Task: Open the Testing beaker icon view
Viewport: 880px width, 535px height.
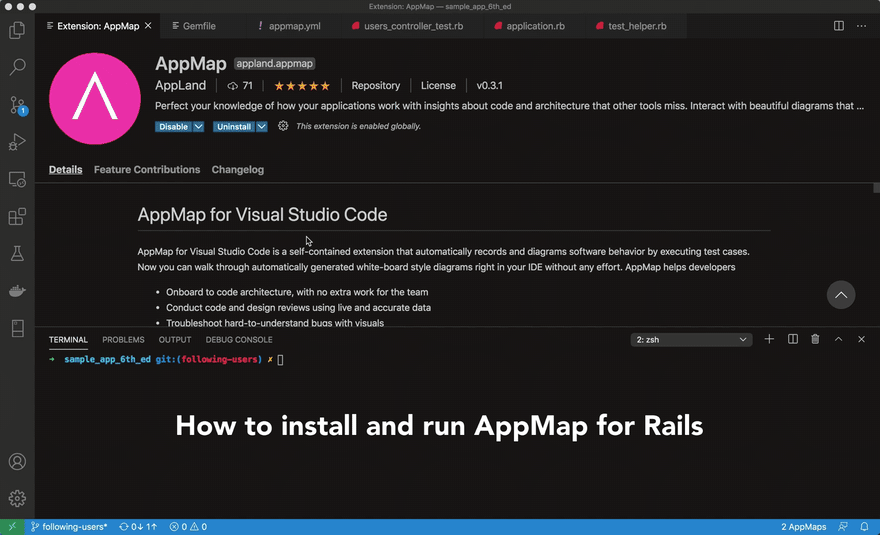Action: pyautogui.click(x=17, y=254)
